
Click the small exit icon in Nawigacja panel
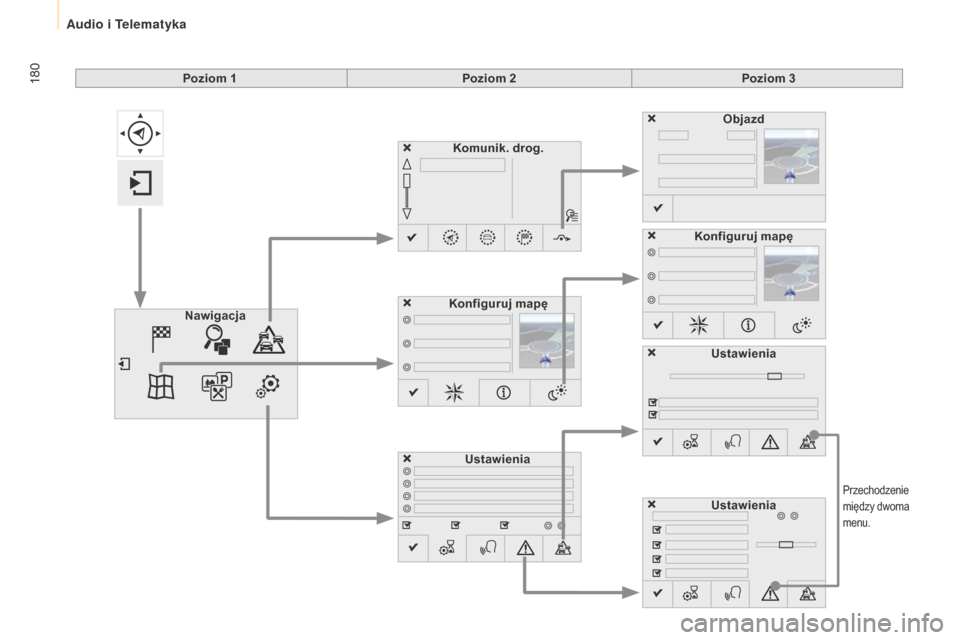125,364
